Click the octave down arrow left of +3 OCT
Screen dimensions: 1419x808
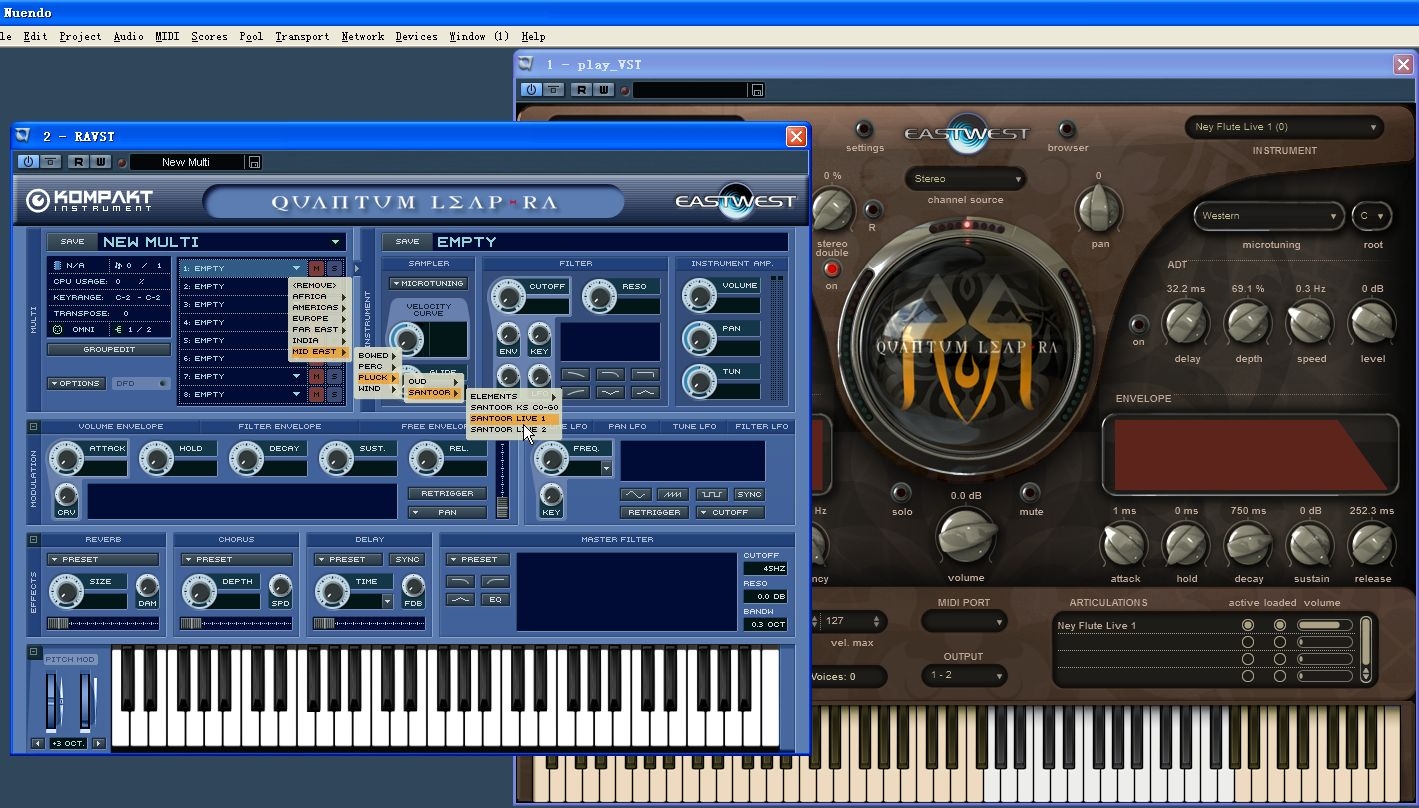pos(37,743)
